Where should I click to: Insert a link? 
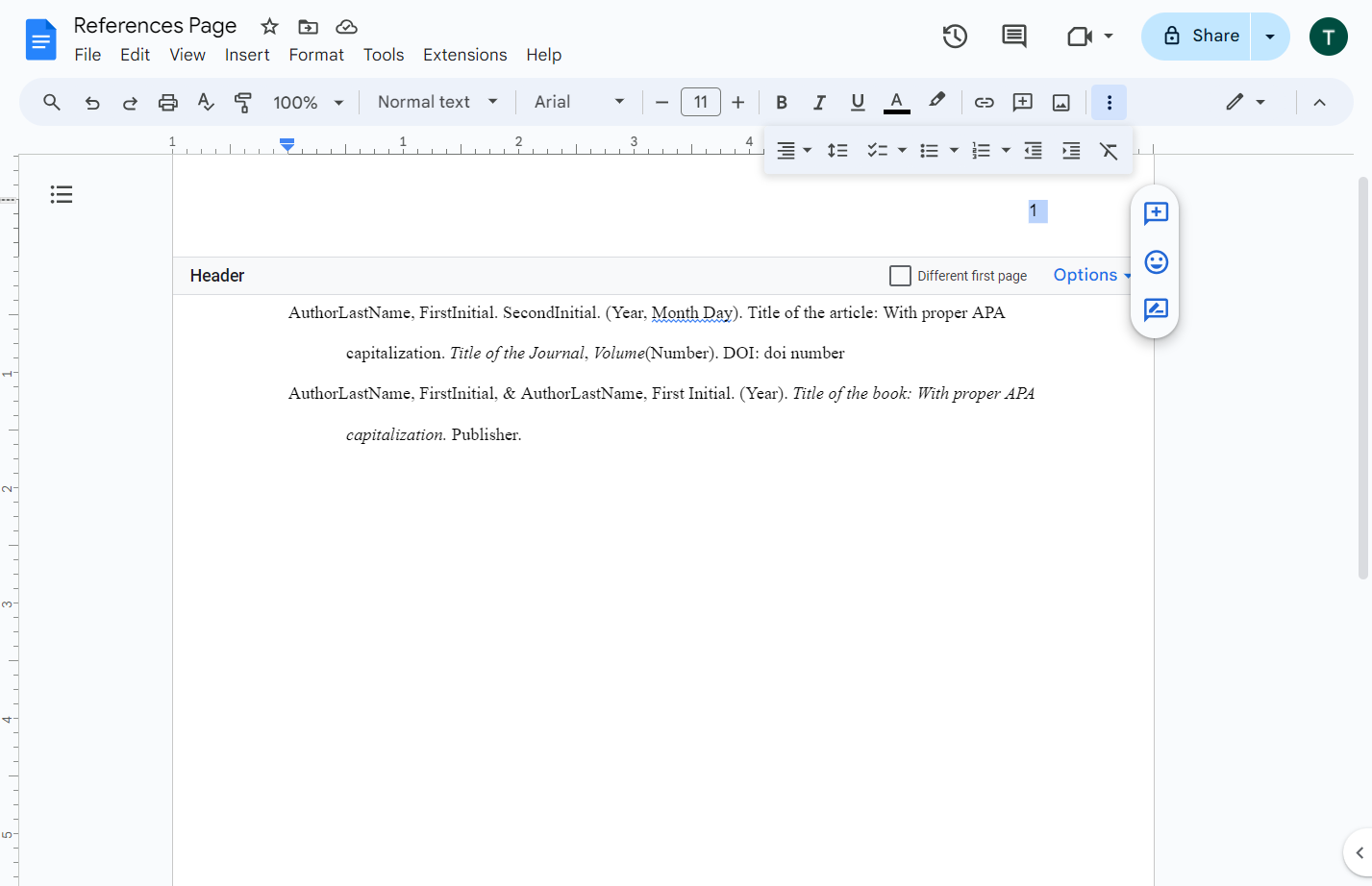[x=984, y=102]
